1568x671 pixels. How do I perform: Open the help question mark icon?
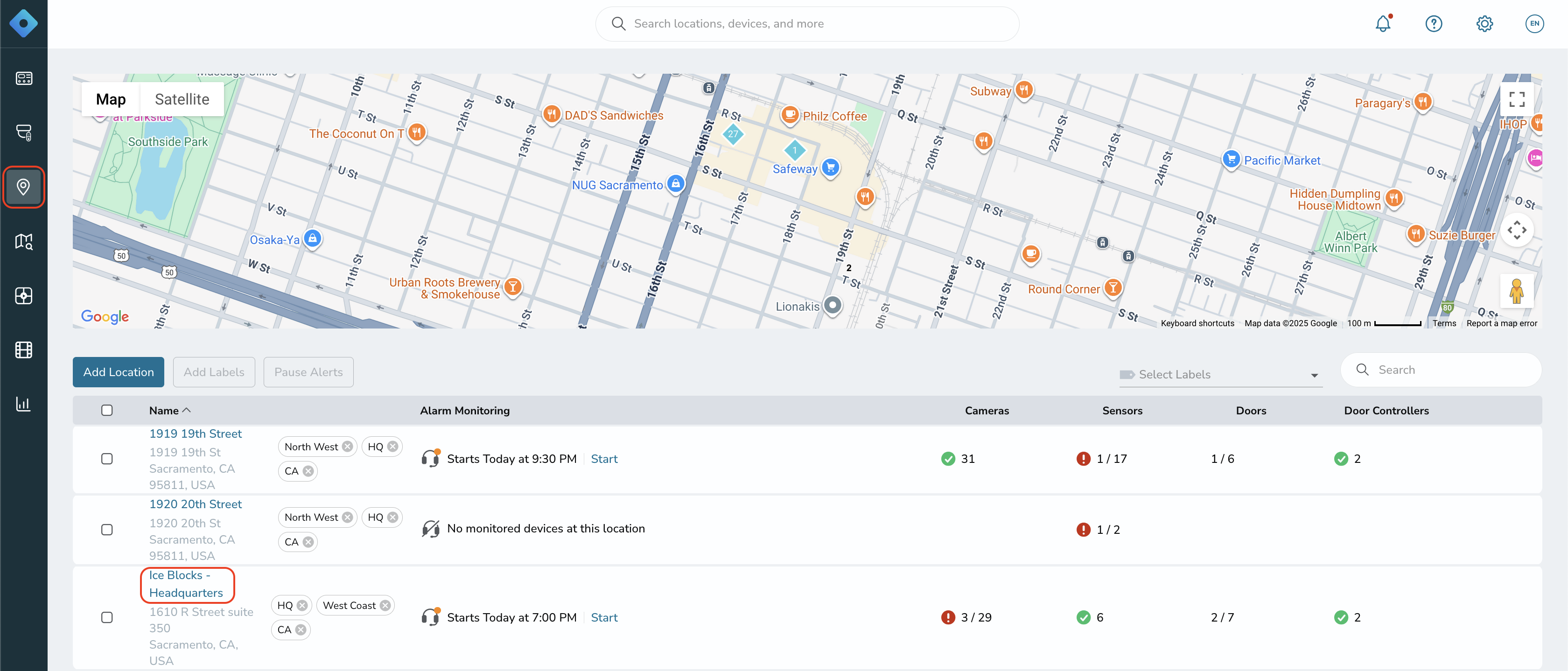(1434, 24)
